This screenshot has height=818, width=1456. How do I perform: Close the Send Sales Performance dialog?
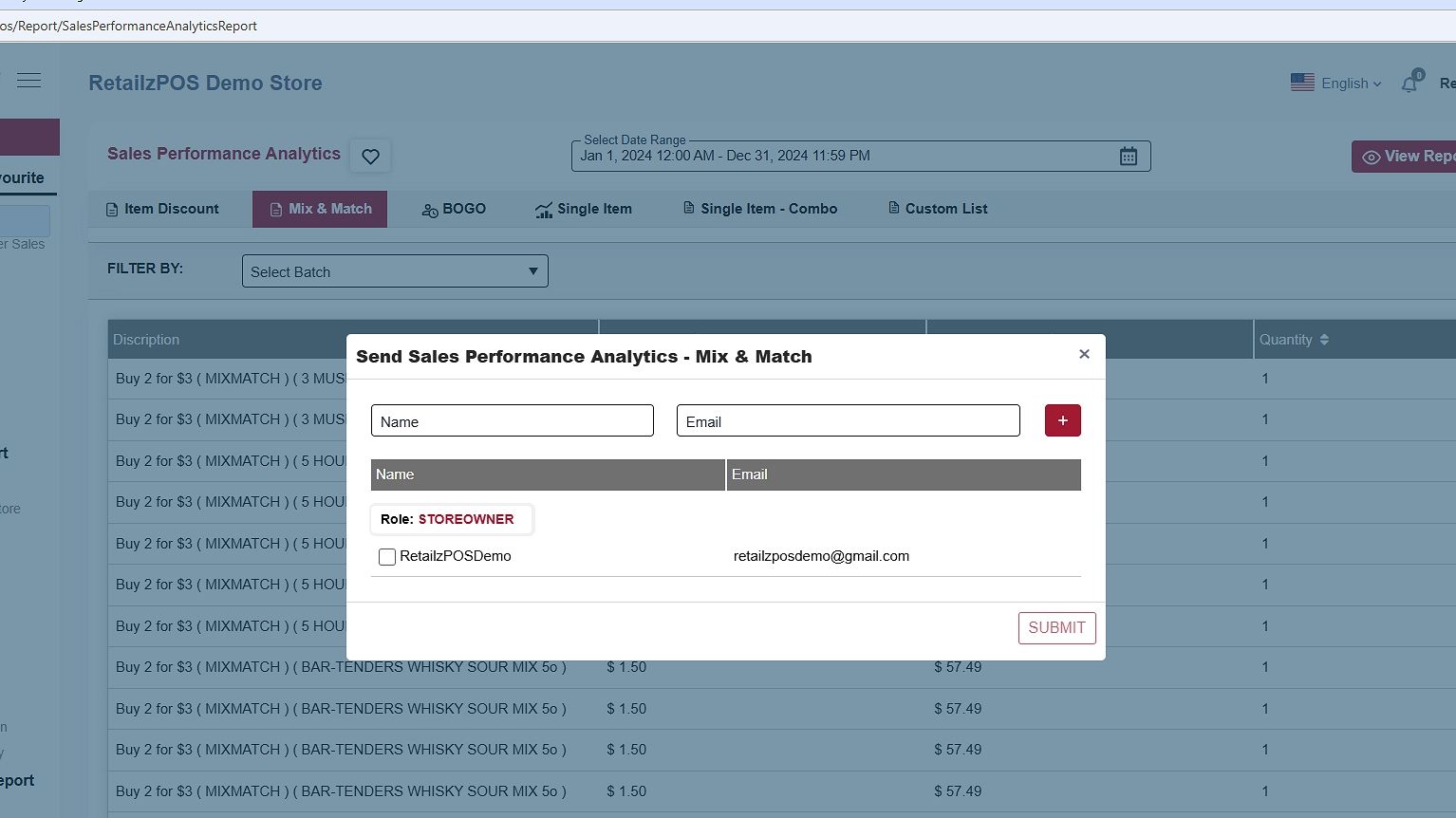tap(1084, 354)
